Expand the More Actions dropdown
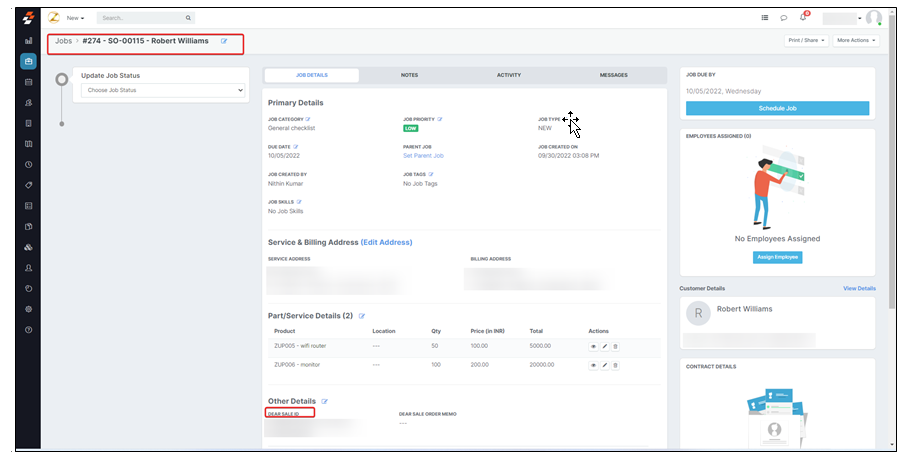The width and height of the screenshot is (913, 456). point(857,41)
